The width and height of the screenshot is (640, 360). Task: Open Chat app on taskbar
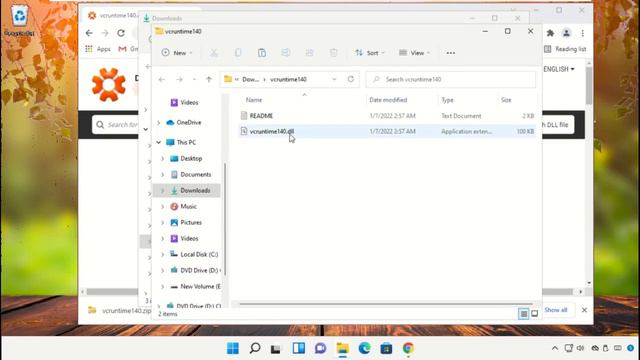320,348
